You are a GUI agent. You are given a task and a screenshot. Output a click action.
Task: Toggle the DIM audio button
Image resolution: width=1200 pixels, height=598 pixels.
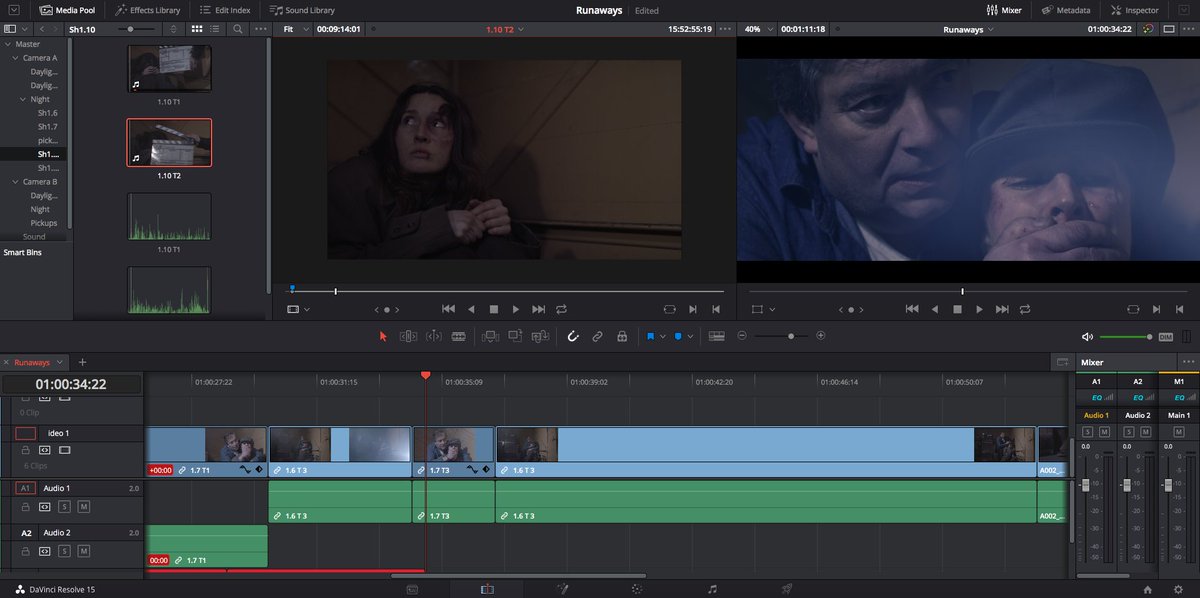click(x=1166, y=337)
